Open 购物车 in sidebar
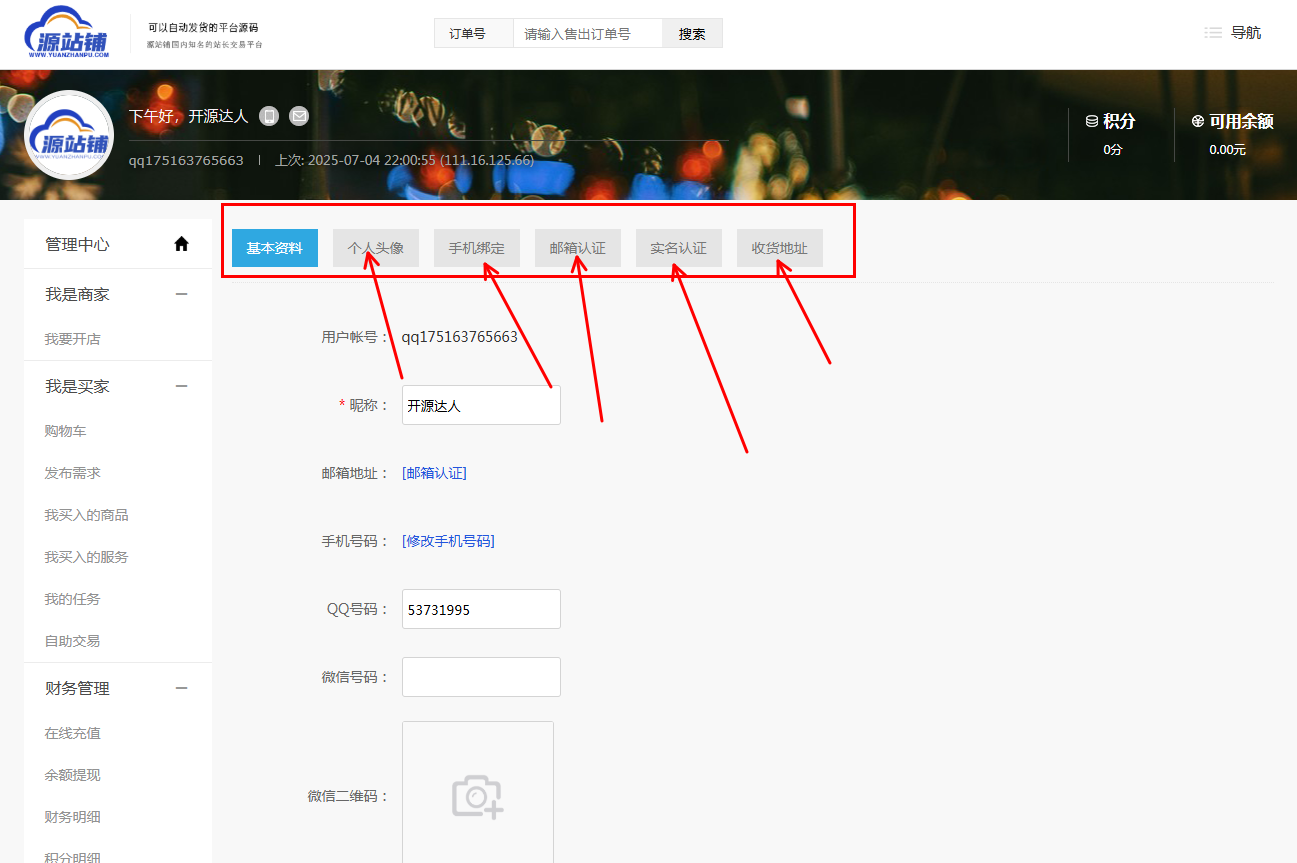1297x863 pixels. coord(65,431)
